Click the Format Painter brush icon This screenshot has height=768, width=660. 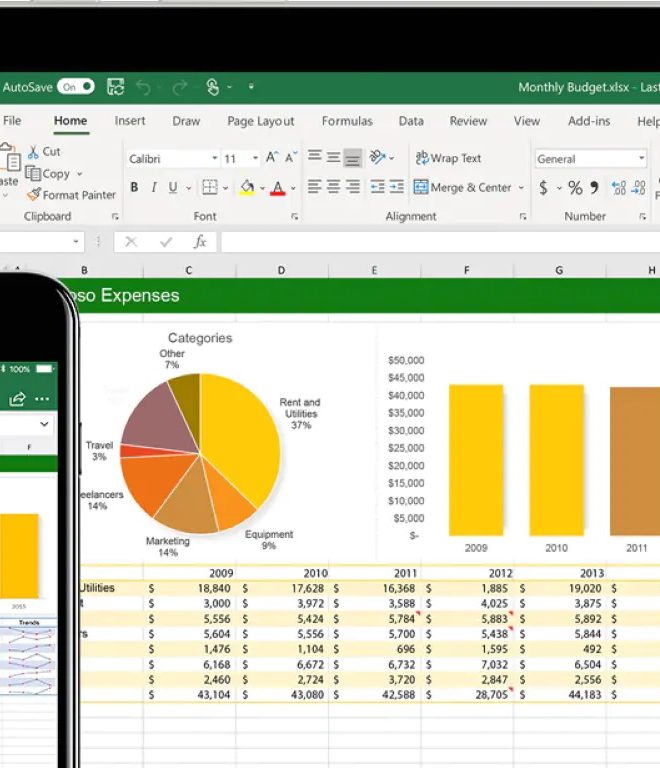point(34,195)
